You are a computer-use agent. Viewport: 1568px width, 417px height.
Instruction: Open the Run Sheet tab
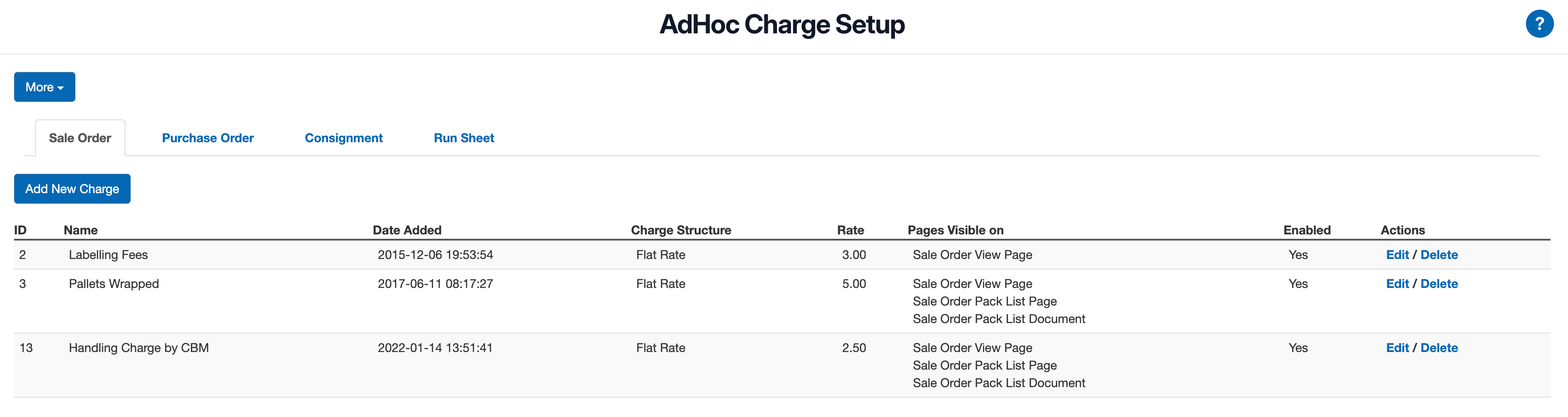coord(464,138)
